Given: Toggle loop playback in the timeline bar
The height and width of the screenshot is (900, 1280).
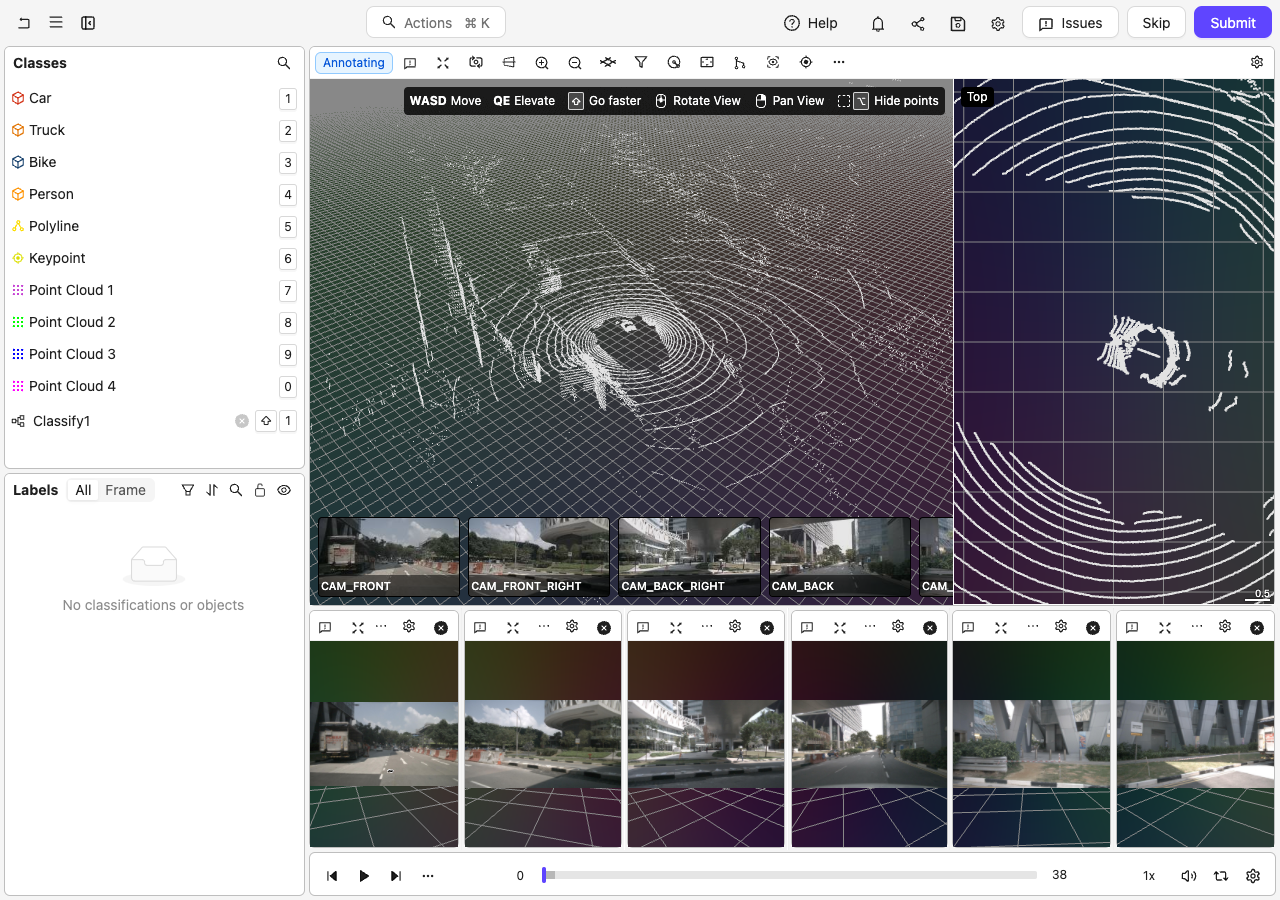Looking at the screenshot, I should pos(1221,876).
